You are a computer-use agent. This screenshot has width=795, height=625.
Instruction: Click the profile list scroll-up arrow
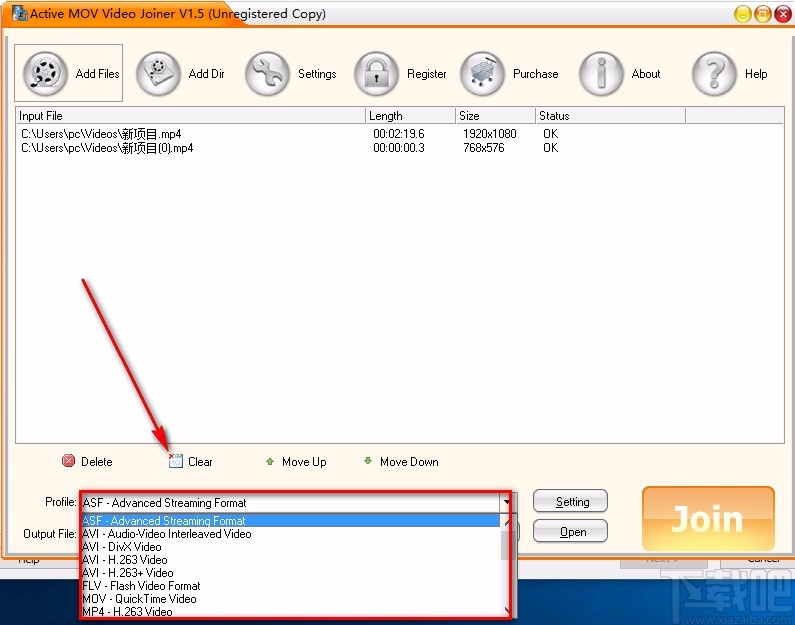507,522
